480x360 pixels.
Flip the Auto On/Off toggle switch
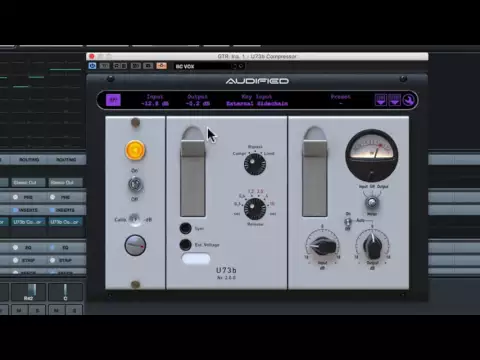(x=348, y=221)
